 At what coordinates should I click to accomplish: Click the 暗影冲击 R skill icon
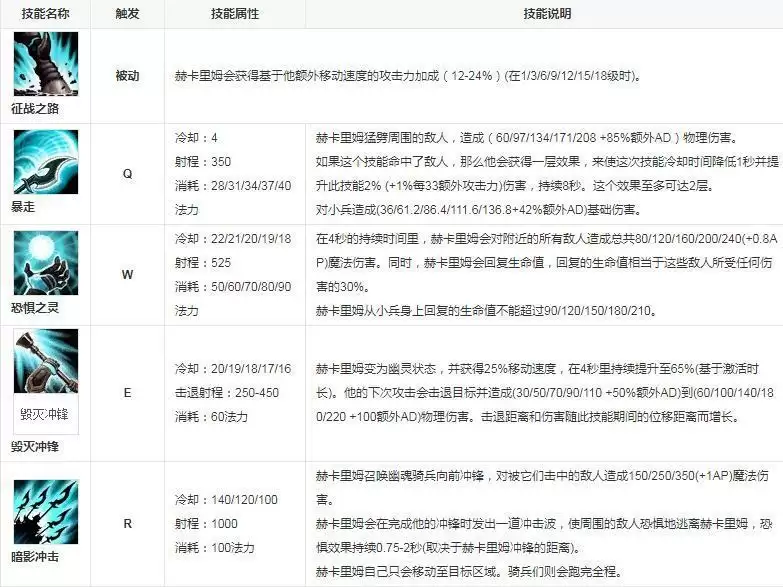pyautogui.click(x=46, y=512)
